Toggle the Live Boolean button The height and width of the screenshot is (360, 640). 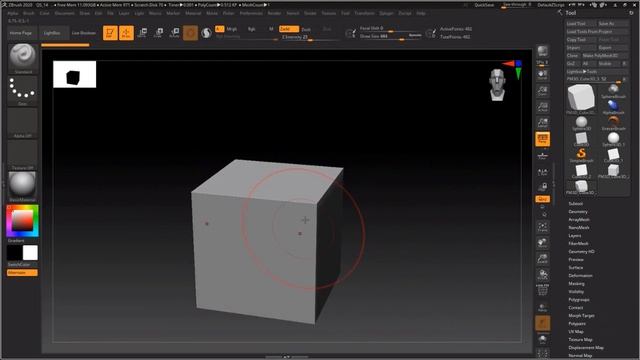tap(84, 33)
